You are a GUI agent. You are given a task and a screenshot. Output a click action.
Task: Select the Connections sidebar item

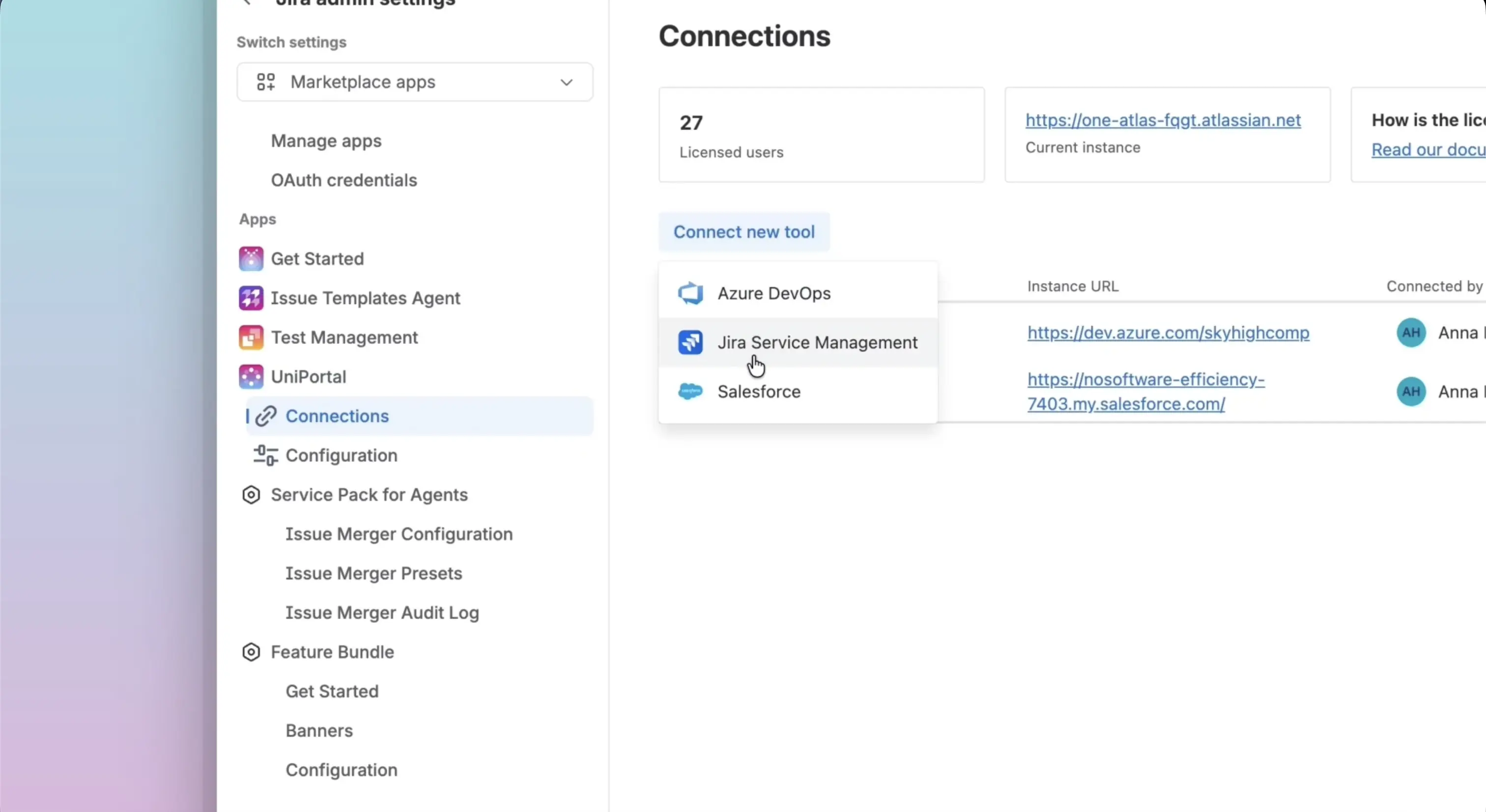point(419,416)
